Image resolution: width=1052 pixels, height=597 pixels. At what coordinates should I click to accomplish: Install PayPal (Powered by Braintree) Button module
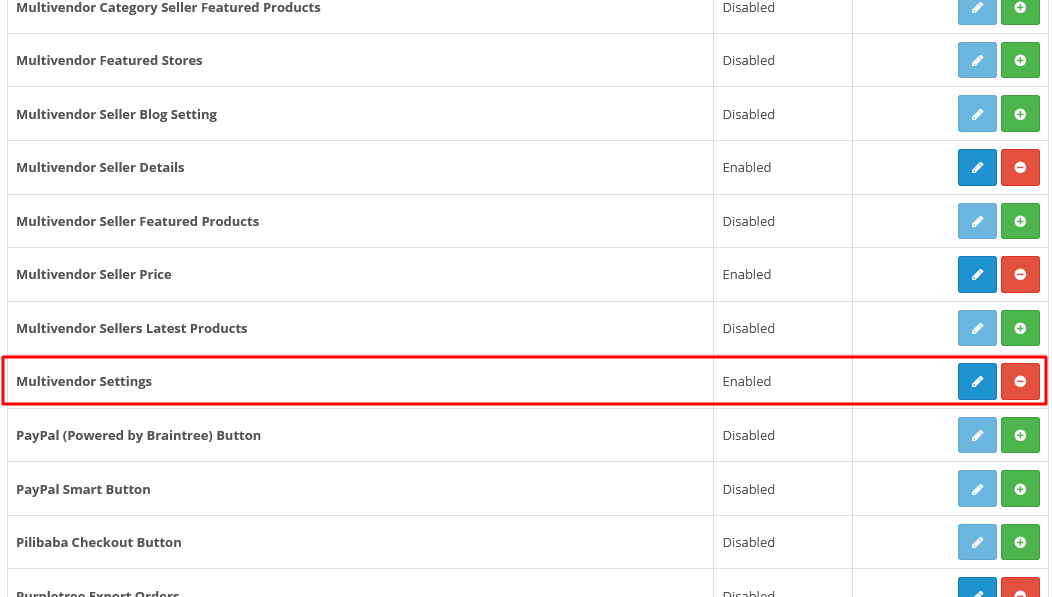[1020, 435]
